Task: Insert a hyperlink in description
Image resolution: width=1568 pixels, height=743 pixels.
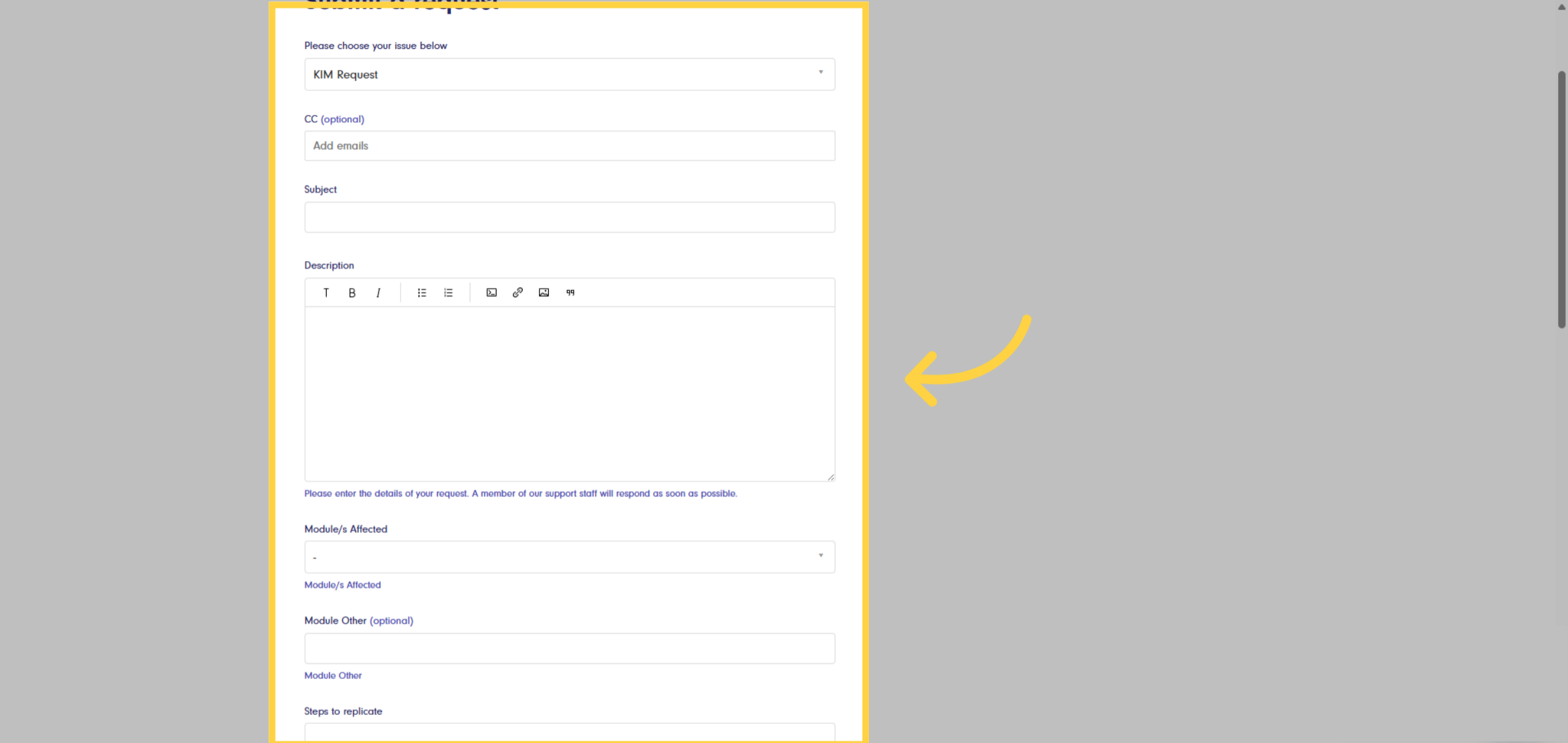Action: (x=517, y=292)
